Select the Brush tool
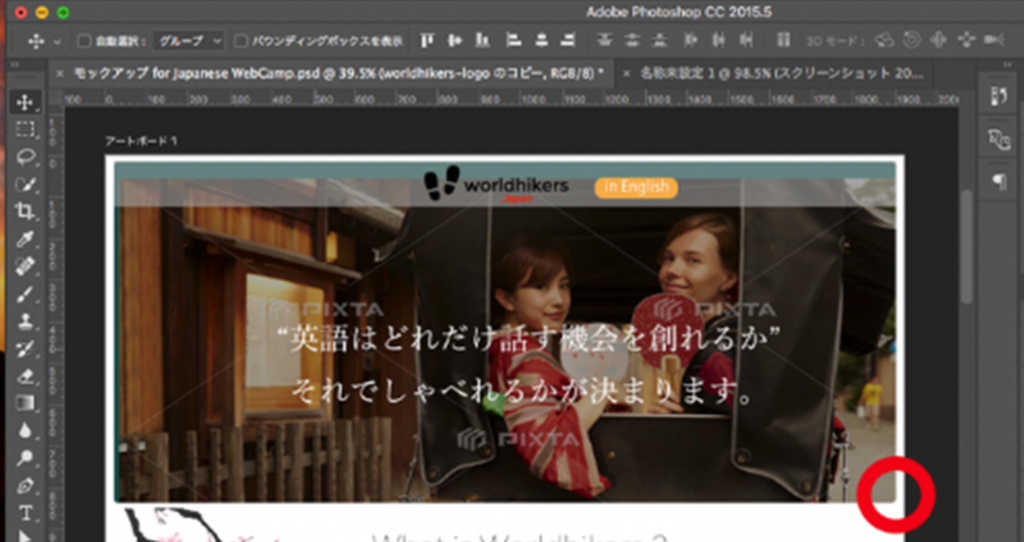Screen dimensions: 1024x542 tap(25, 294)
